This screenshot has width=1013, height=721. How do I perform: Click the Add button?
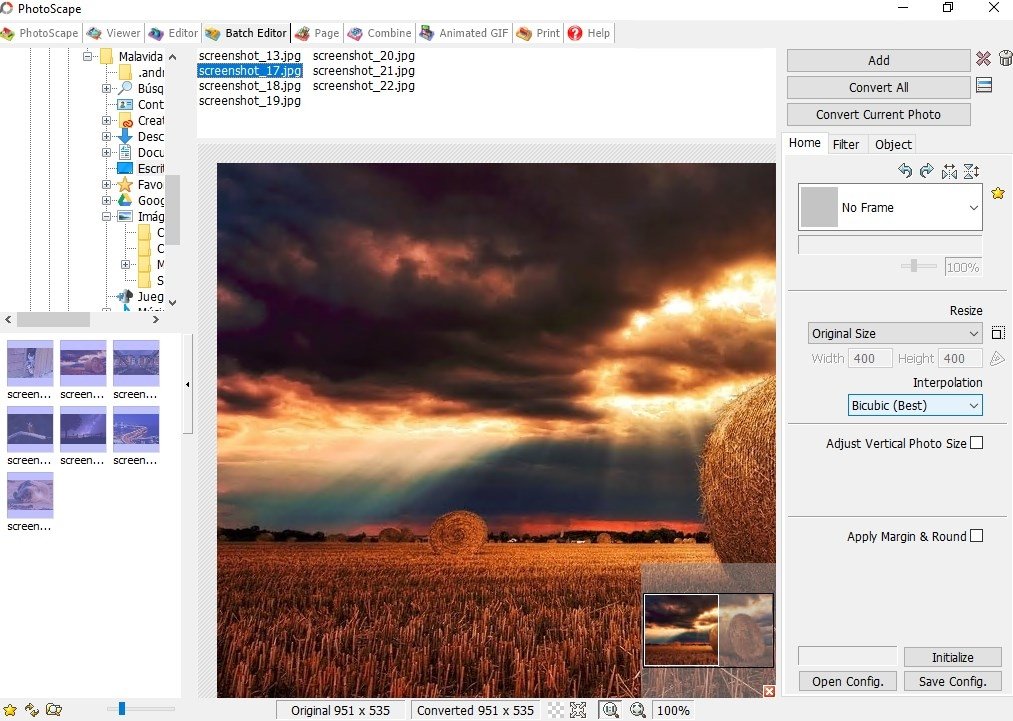[878, 60]
